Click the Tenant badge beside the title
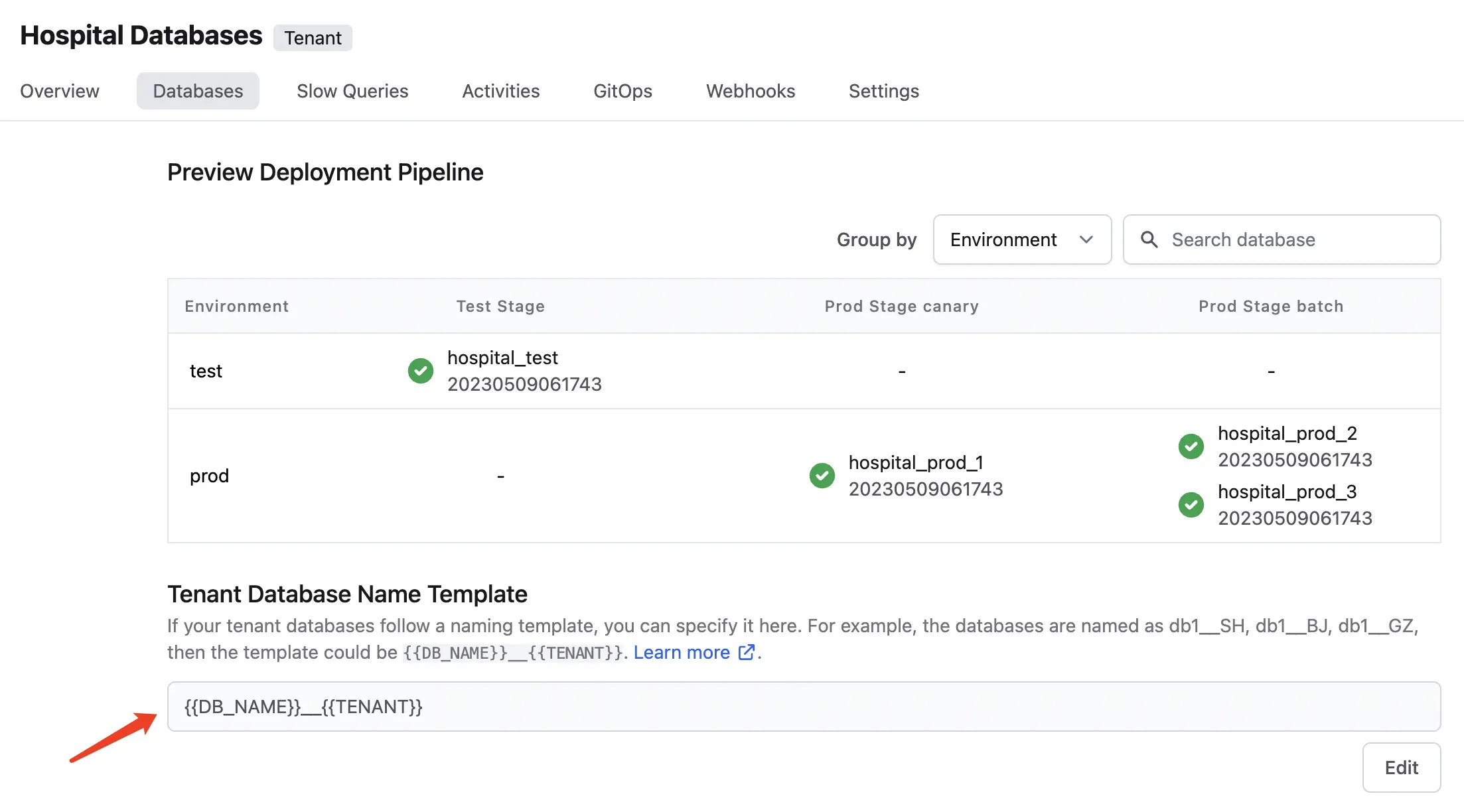 [x=313, y=38]
